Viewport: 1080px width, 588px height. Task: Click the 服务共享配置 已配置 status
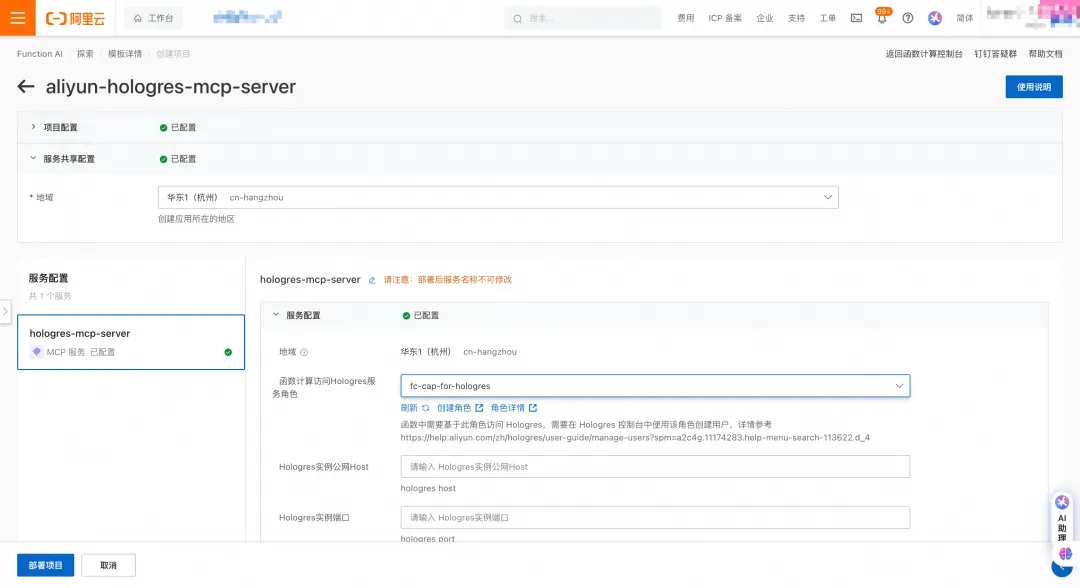coord(178,159)
